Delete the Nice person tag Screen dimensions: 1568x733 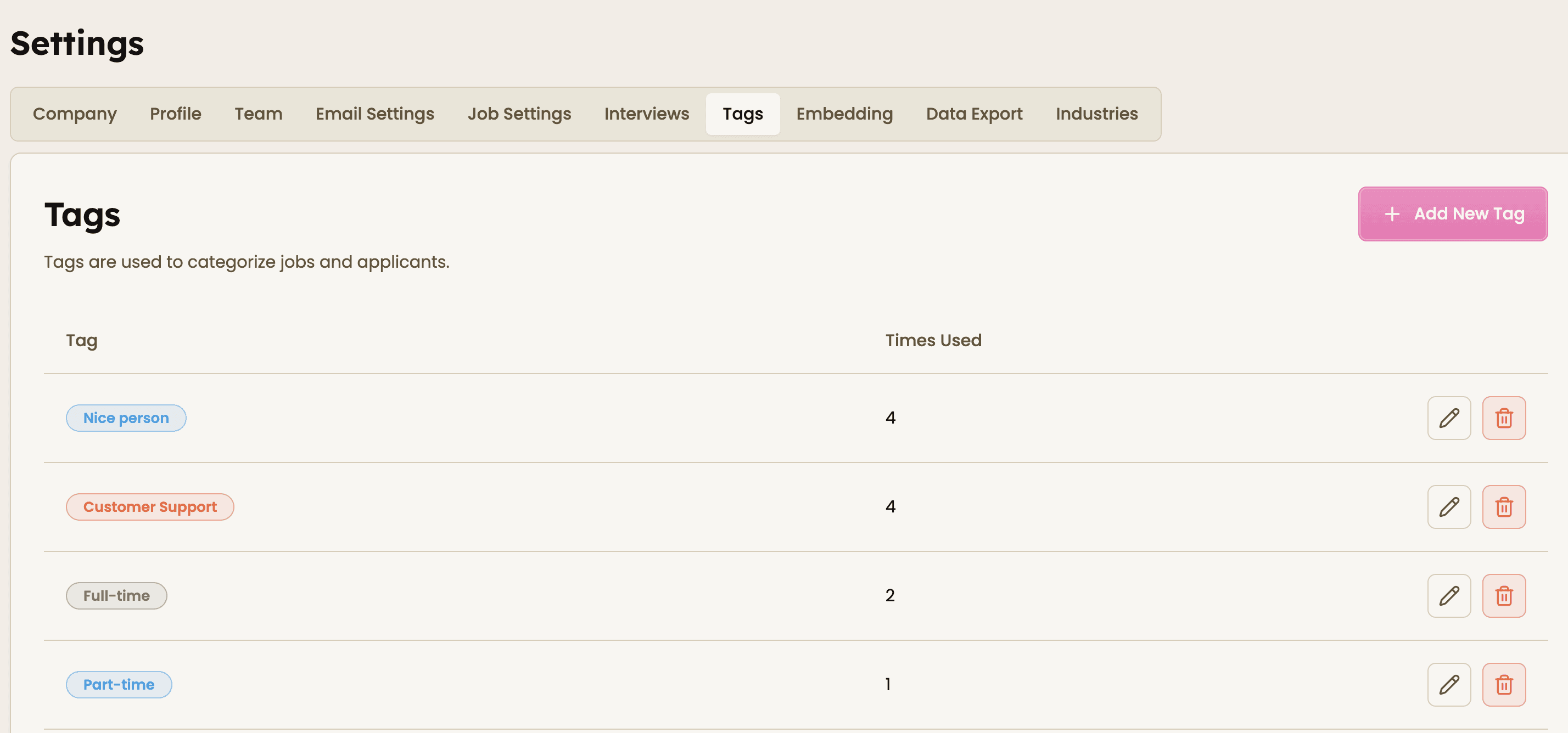tap(1503, 418)
